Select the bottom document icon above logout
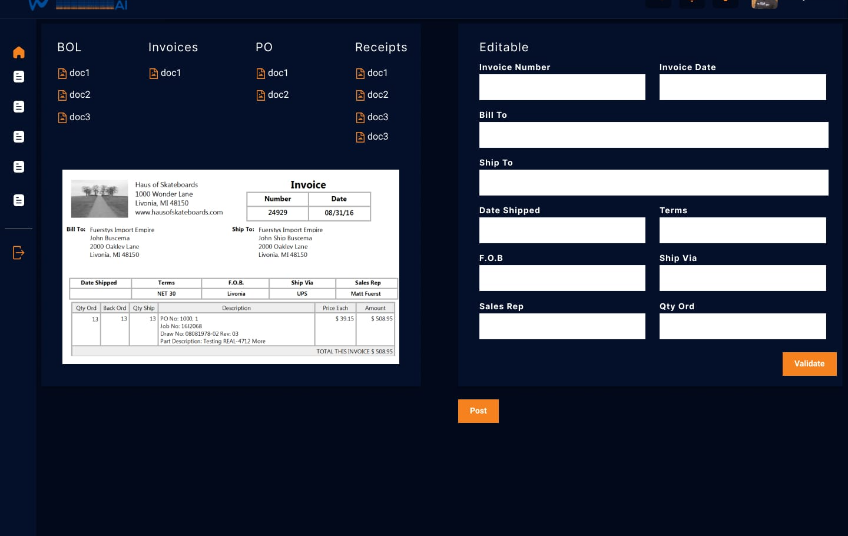The width and height of the screenshot is (848, 536). 18,200
